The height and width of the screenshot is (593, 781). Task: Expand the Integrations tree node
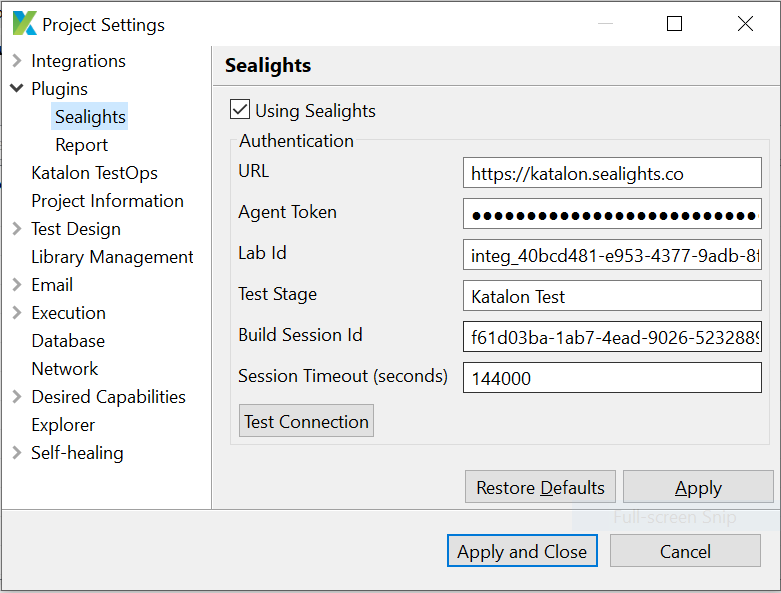17,61
